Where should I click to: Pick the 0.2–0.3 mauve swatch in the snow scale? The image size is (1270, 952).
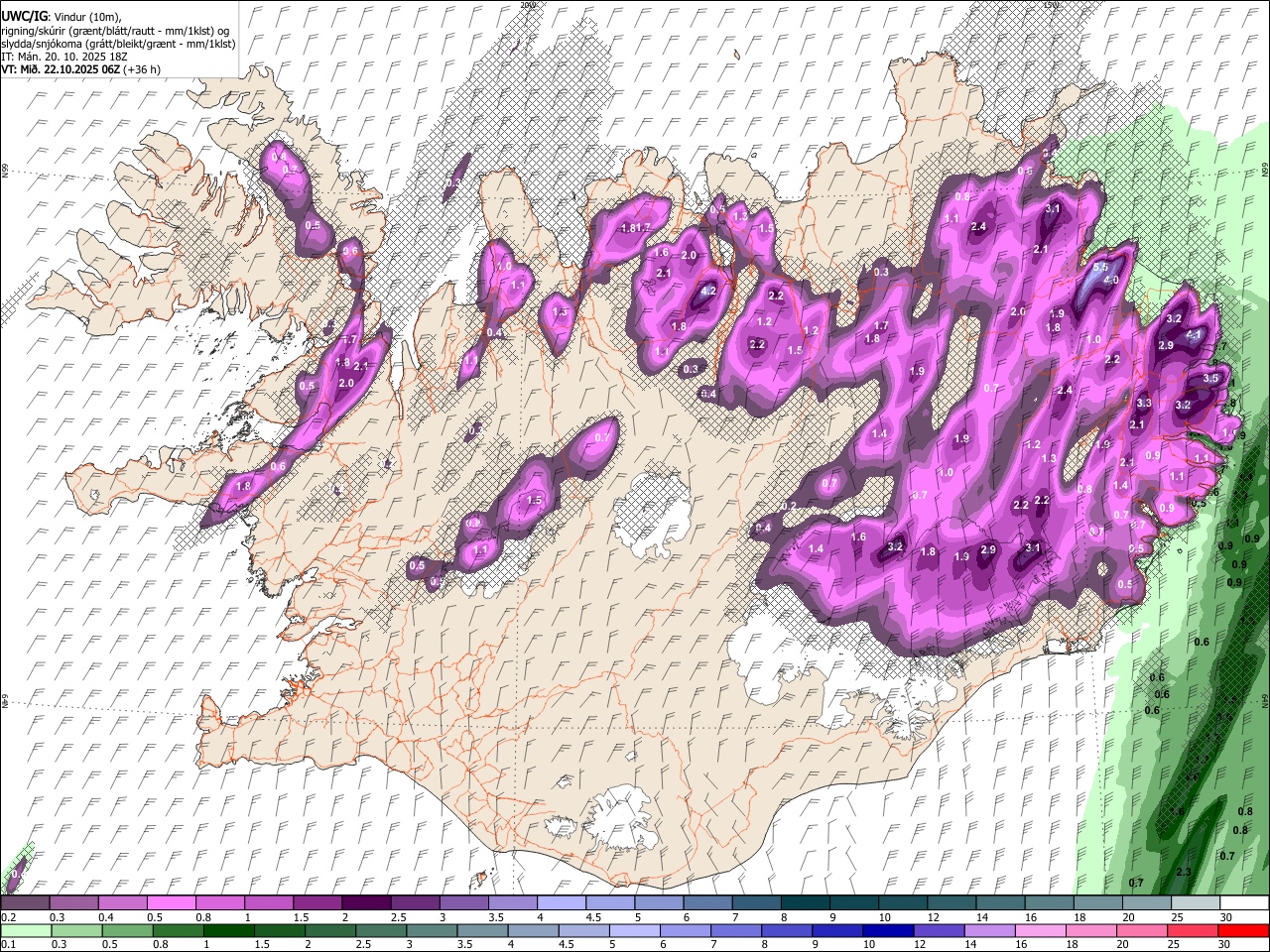tap(26, 903)
